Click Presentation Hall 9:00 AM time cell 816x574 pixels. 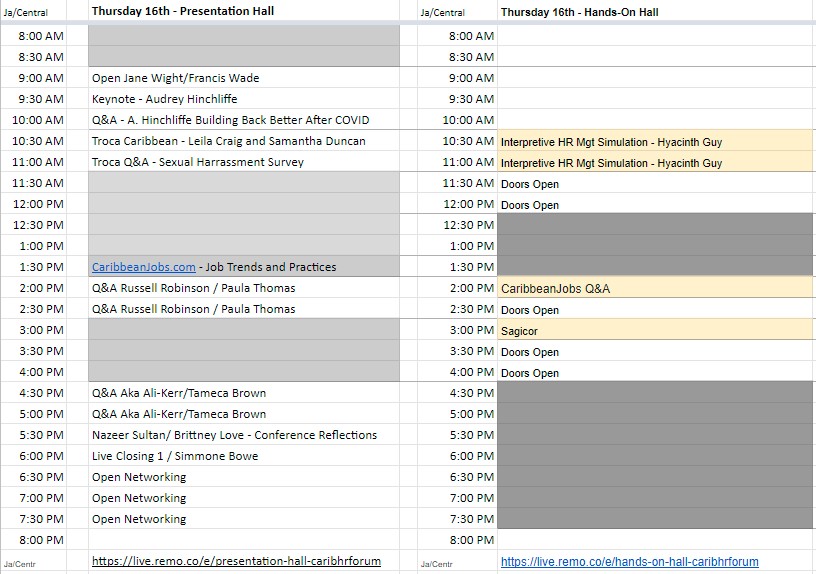34,78
